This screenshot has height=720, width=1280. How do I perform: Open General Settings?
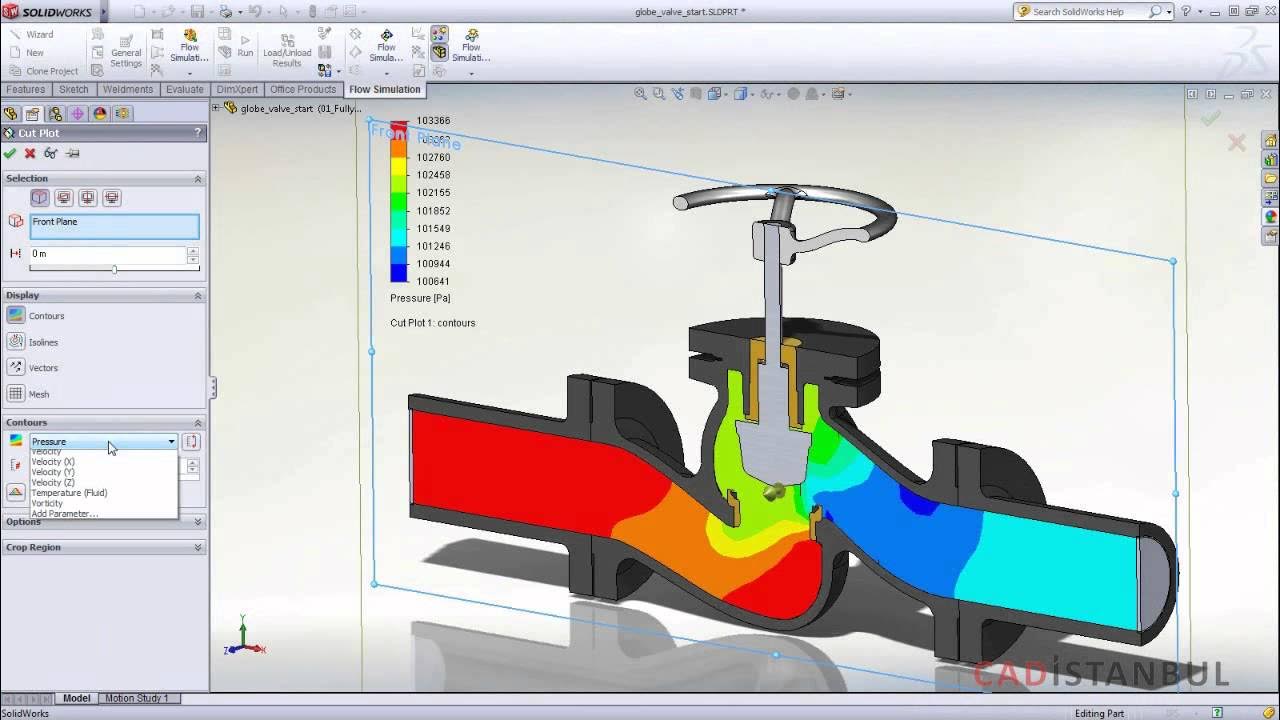click(x=126, y=50)
